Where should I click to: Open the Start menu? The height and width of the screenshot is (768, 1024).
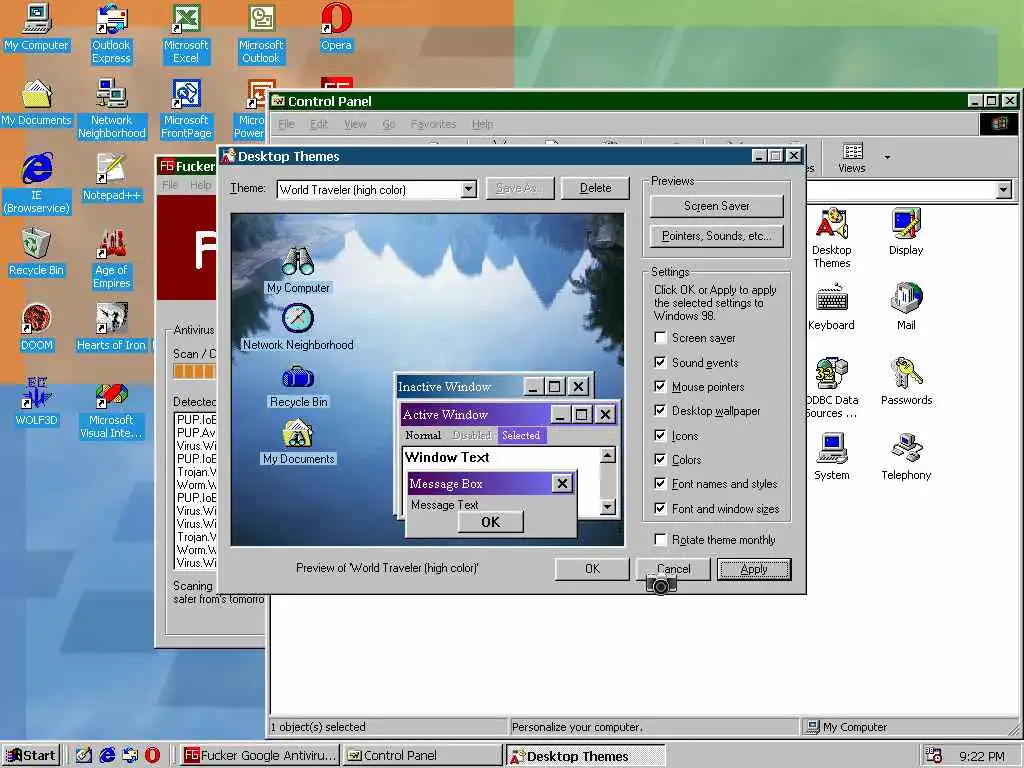tap(31, 756)
